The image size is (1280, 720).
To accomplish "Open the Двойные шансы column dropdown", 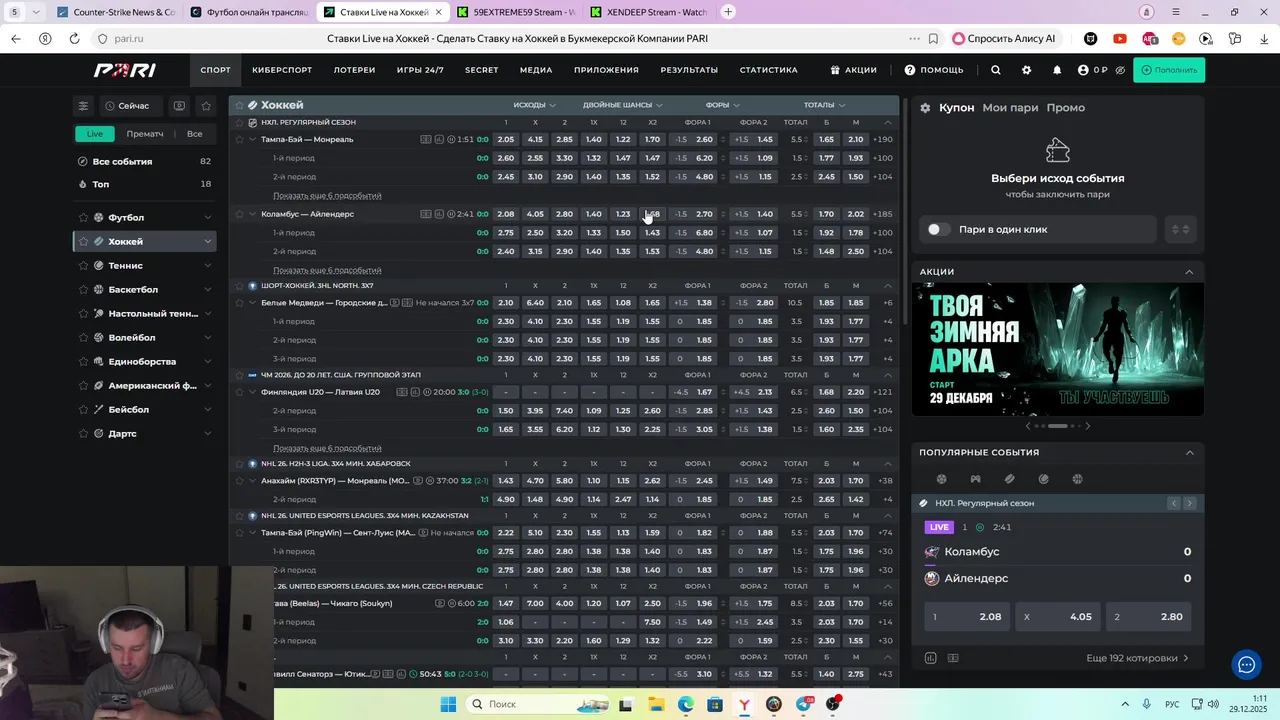I will pos(622,105).
